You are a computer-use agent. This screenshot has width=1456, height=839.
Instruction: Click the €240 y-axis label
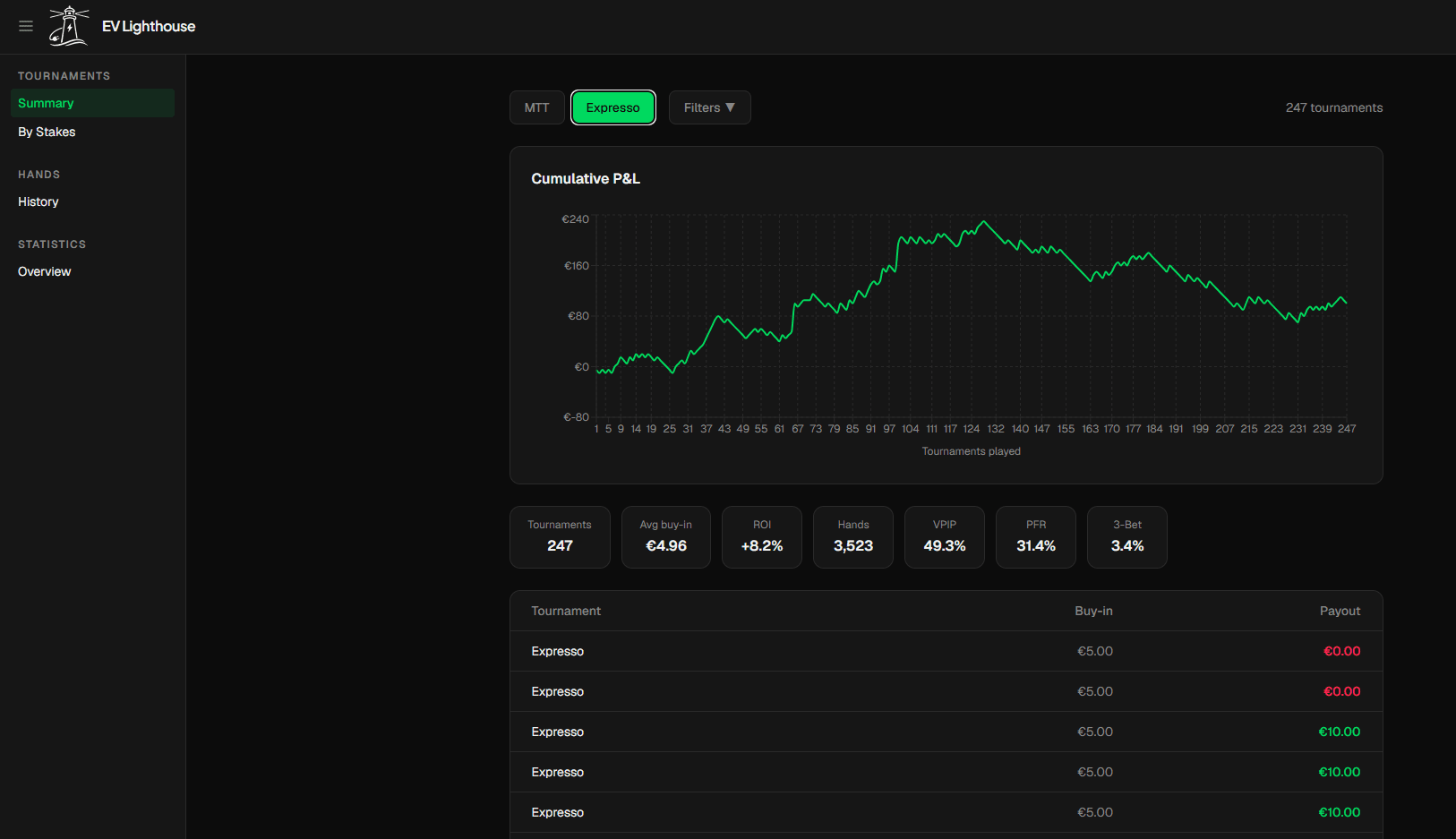[575, 219]
